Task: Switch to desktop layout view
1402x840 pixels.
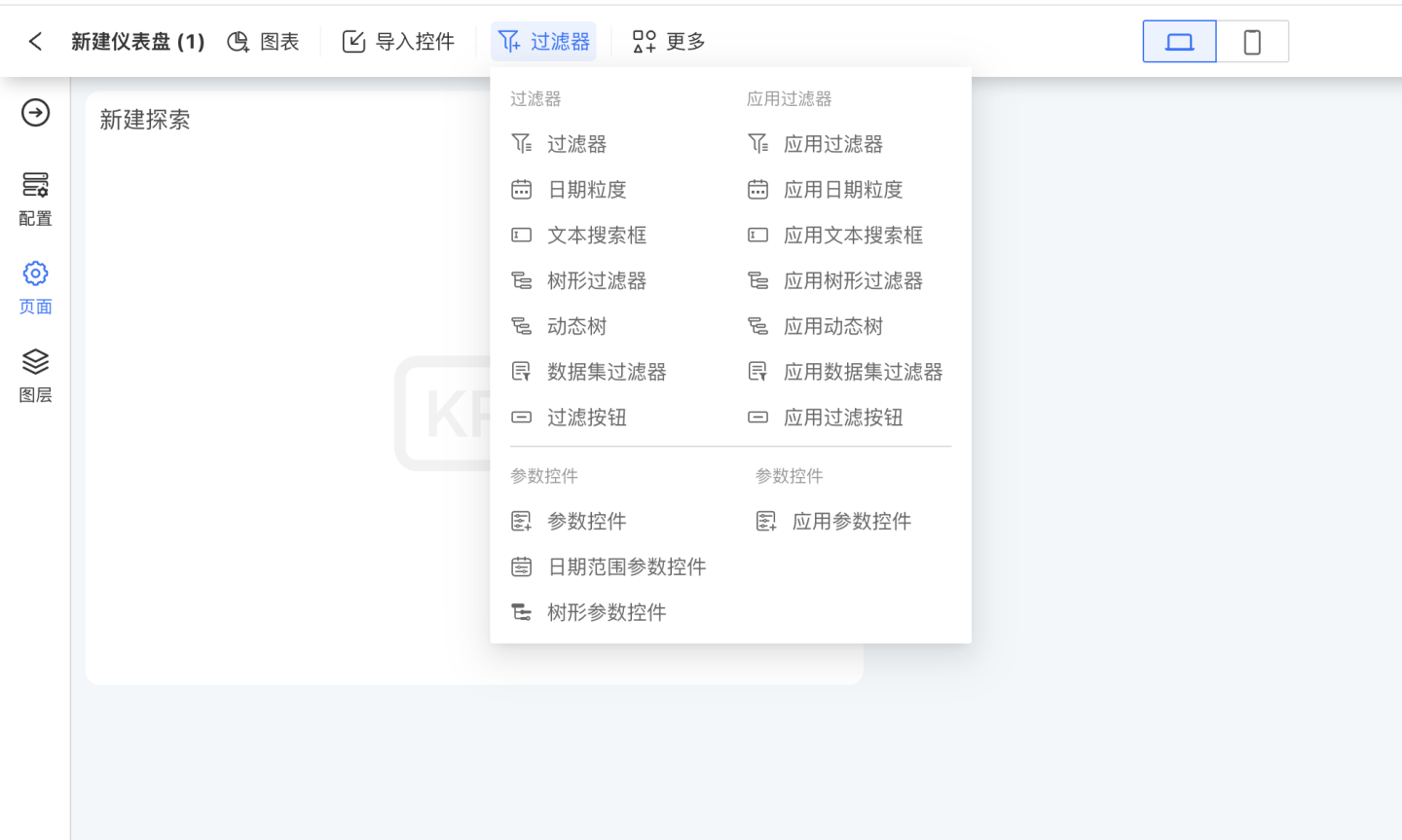Action: tap(1179, 42)
